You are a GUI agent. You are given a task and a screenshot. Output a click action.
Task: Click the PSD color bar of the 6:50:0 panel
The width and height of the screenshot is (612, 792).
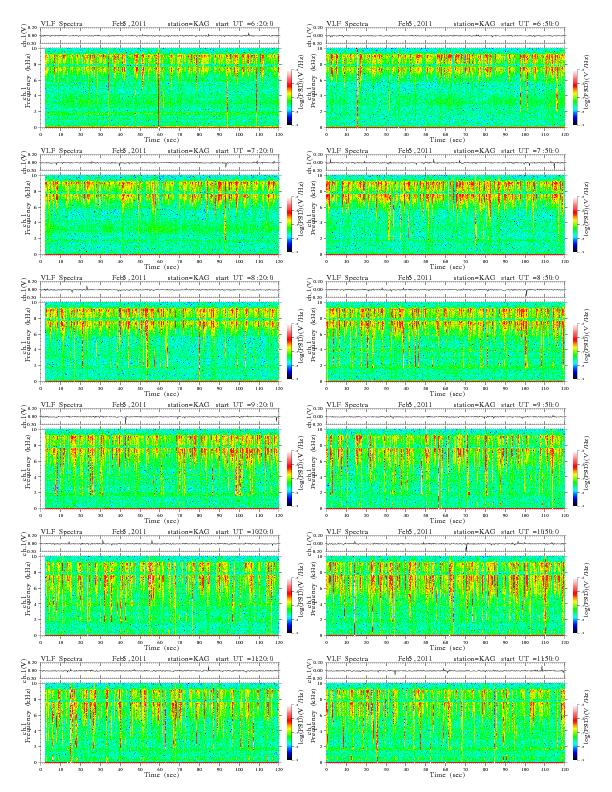576,97
